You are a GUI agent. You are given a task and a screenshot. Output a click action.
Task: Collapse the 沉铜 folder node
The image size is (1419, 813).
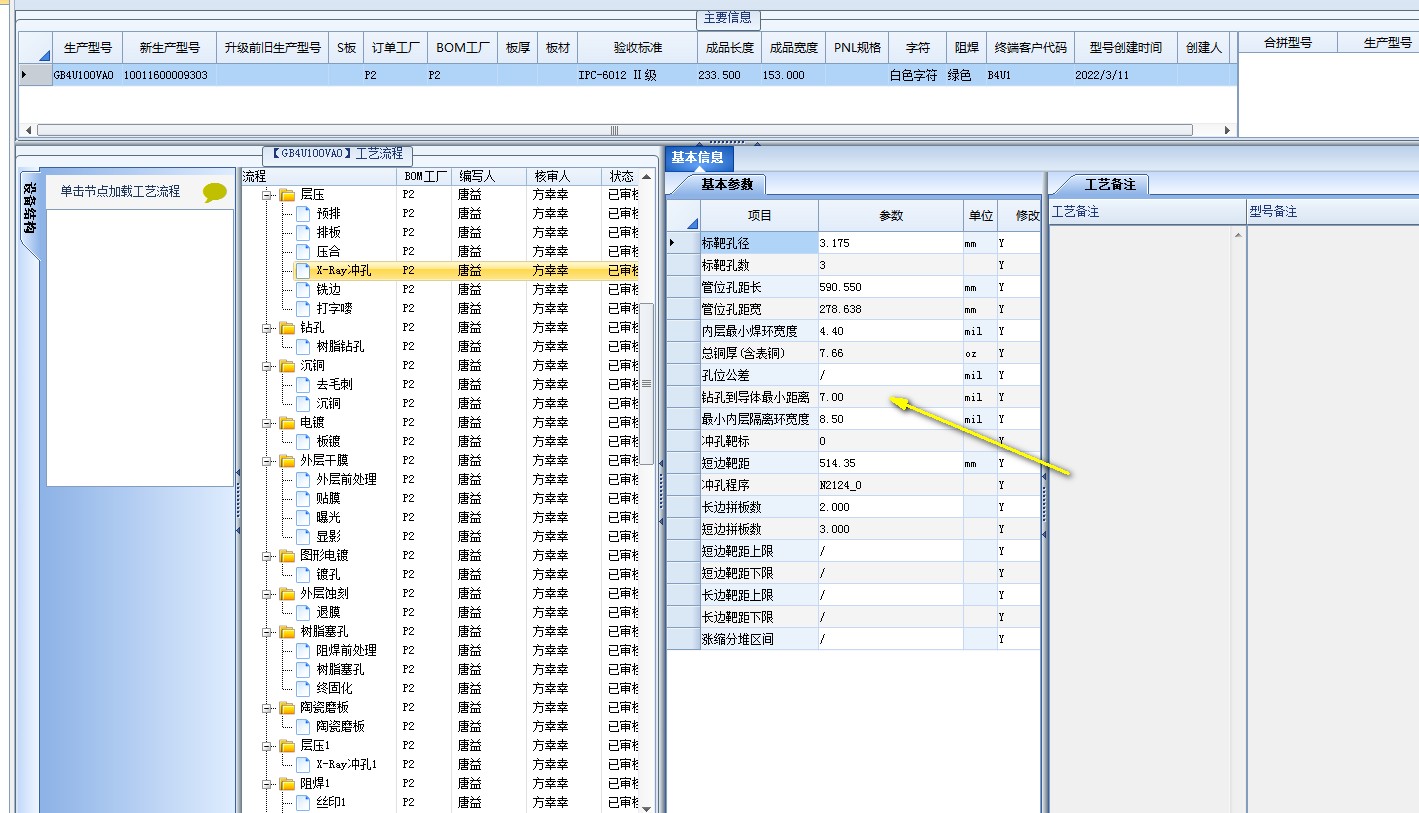coord(268,366)
